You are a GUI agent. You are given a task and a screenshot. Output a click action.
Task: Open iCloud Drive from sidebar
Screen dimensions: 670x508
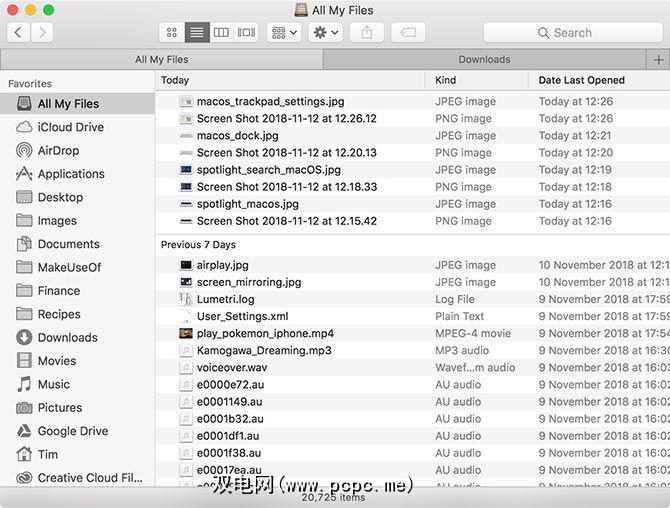(70, 127)
